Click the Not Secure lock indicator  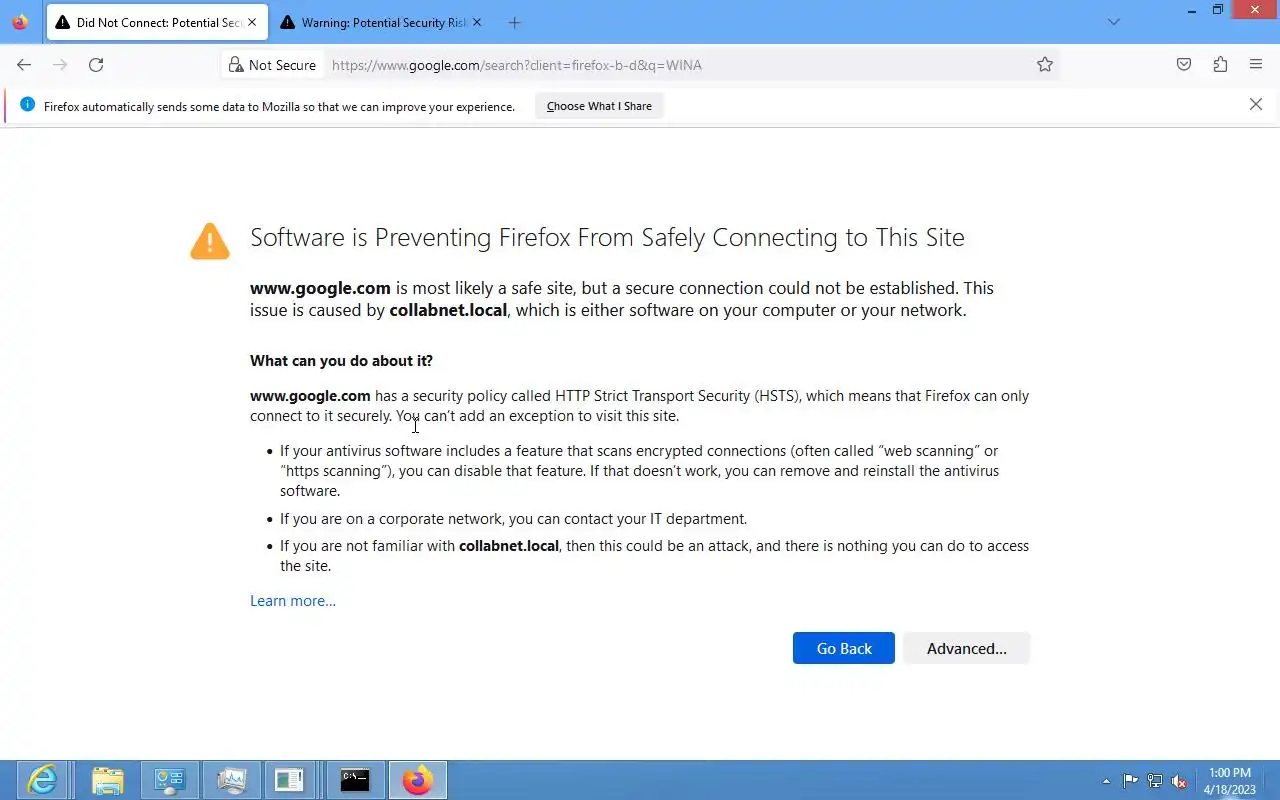point(272,65)
